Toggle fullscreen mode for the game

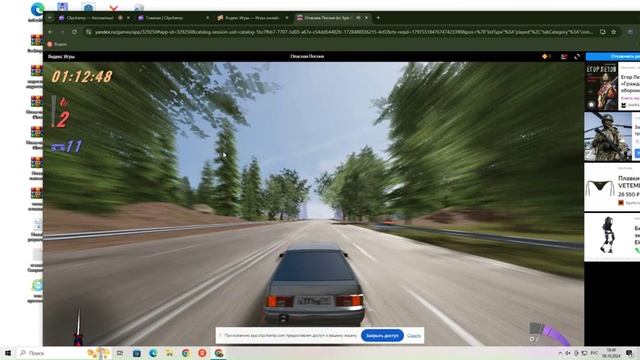click(x=577, y=57)
